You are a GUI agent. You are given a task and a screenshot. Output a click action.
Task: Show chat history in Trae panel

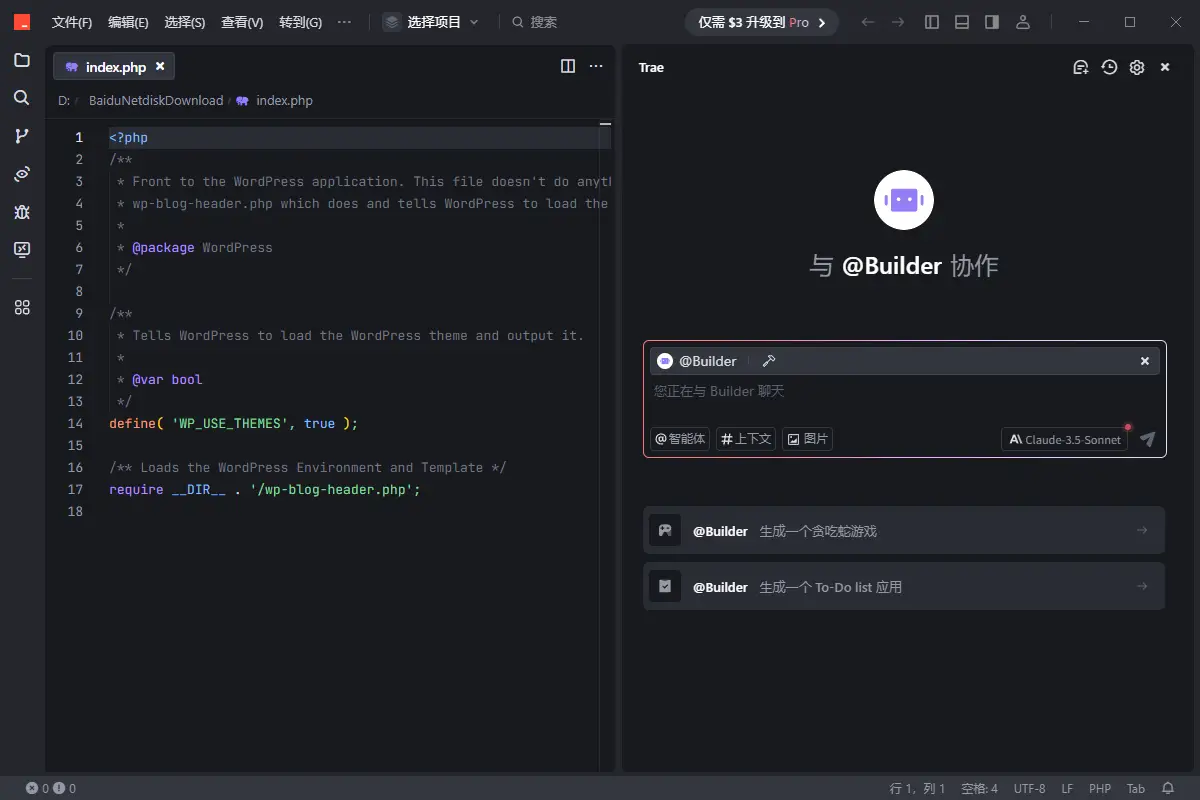[1109, 67]
